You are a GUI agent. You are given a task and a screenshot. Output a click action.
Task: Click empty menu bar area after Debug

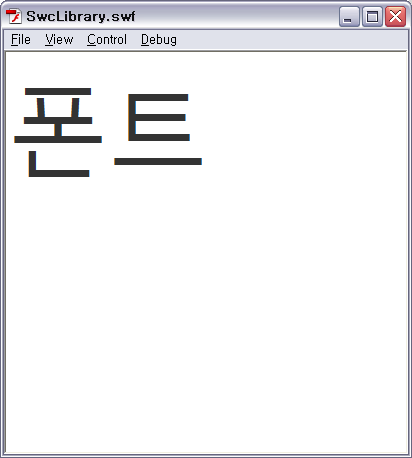pyautogui.click(x=292, y=40)
